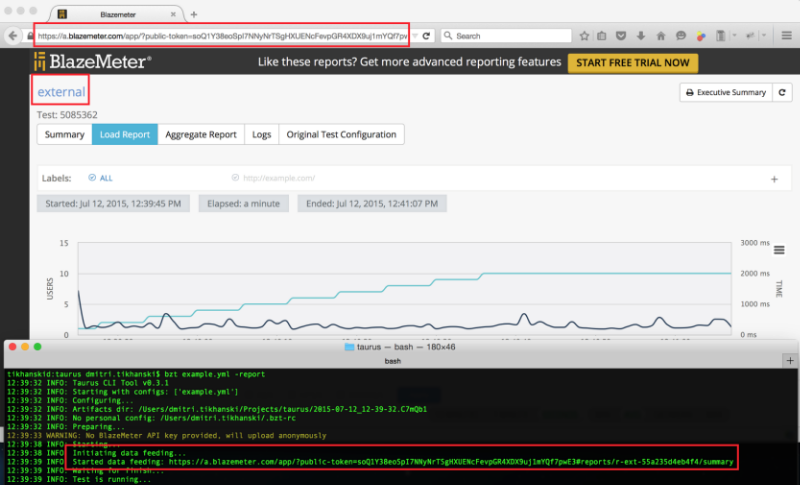Click the browser URL address field
Screen dimensions: 800x485
pos(221,36)
